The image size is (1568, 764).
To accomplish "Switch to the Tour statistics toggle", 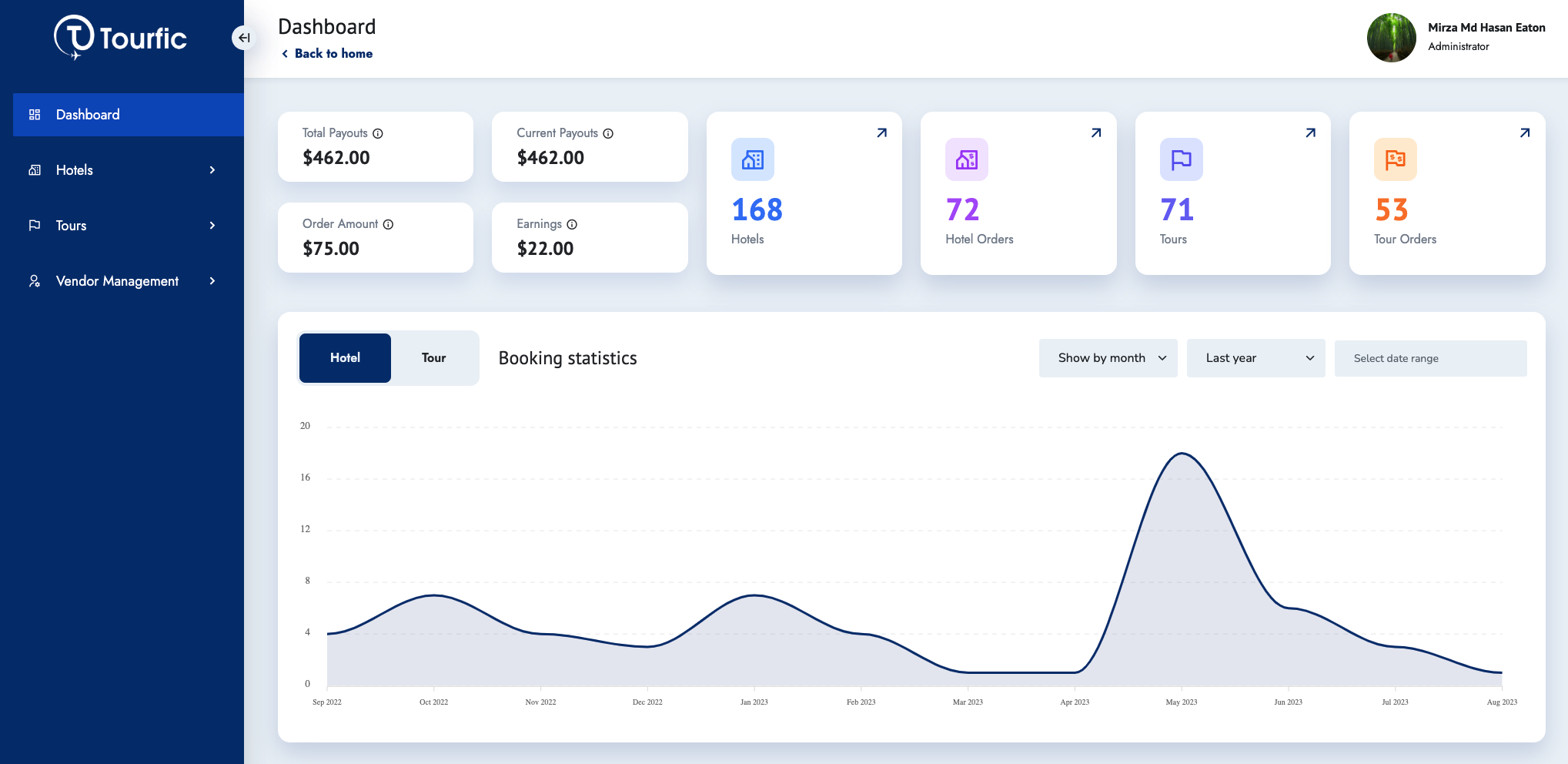I will (x=433, y=357).
